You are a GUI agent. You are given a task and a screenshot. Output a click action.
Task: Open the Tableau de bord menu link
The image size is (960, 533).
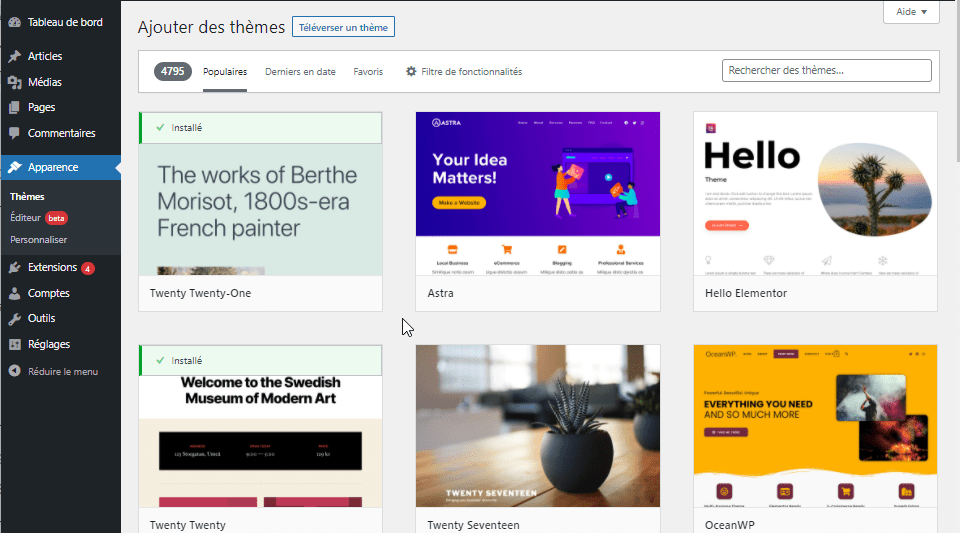pos(65,22)
